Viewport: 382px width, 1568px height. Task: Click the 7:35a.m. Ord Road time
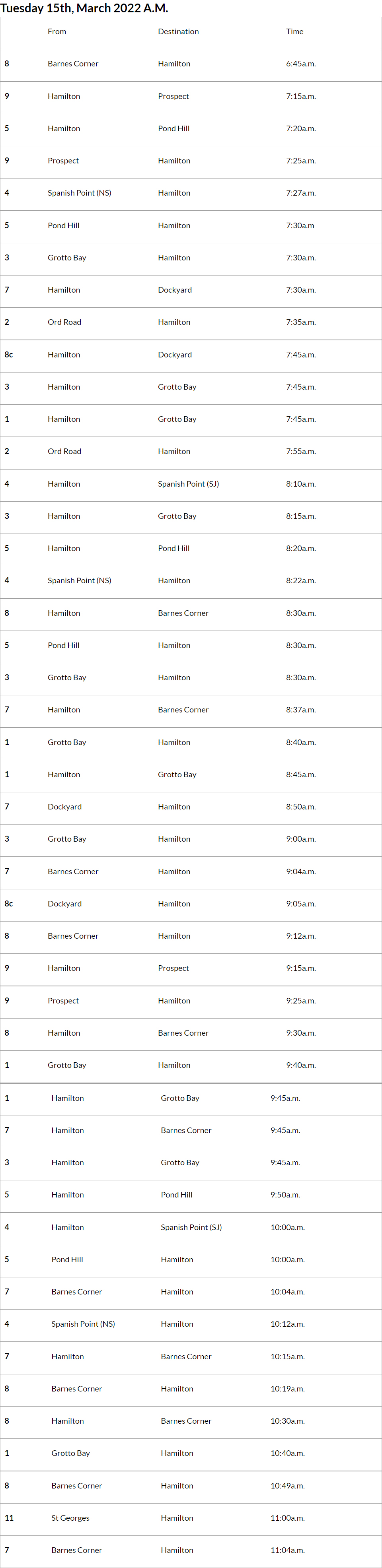300,322
